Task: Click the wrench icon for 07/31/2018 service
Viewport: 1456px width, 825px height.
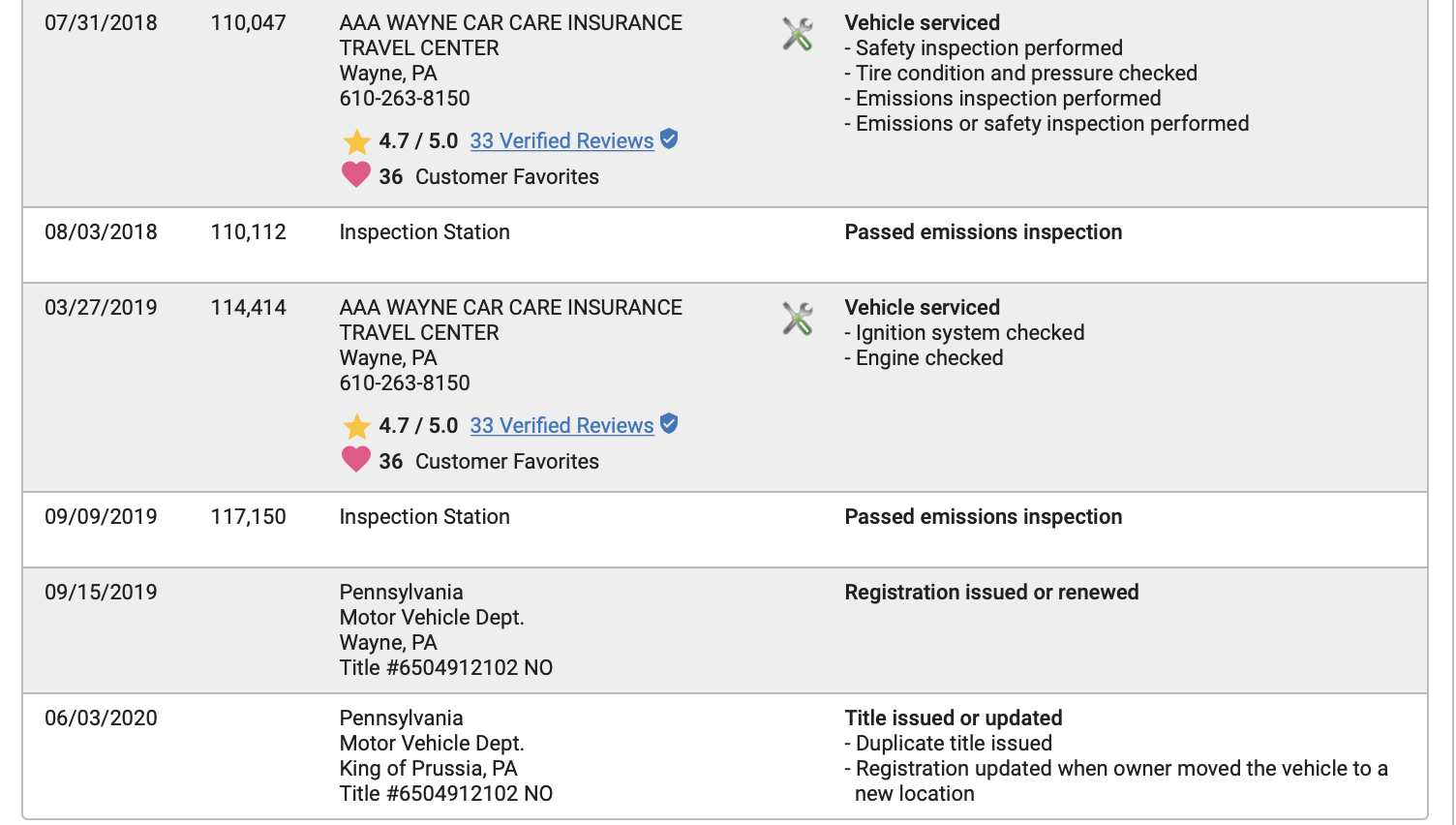Action: (797, 35)
